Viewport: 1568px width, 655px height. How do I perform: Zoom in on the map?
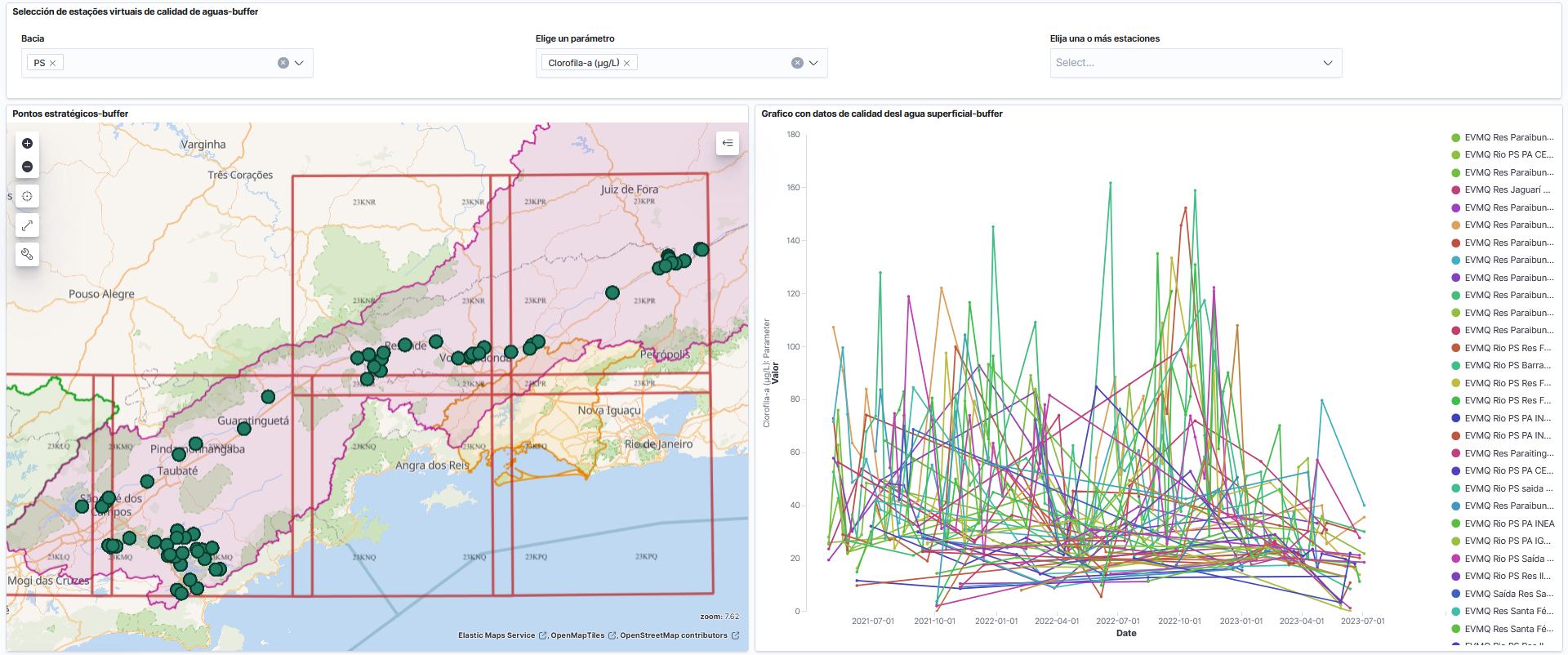pos(27,144)
